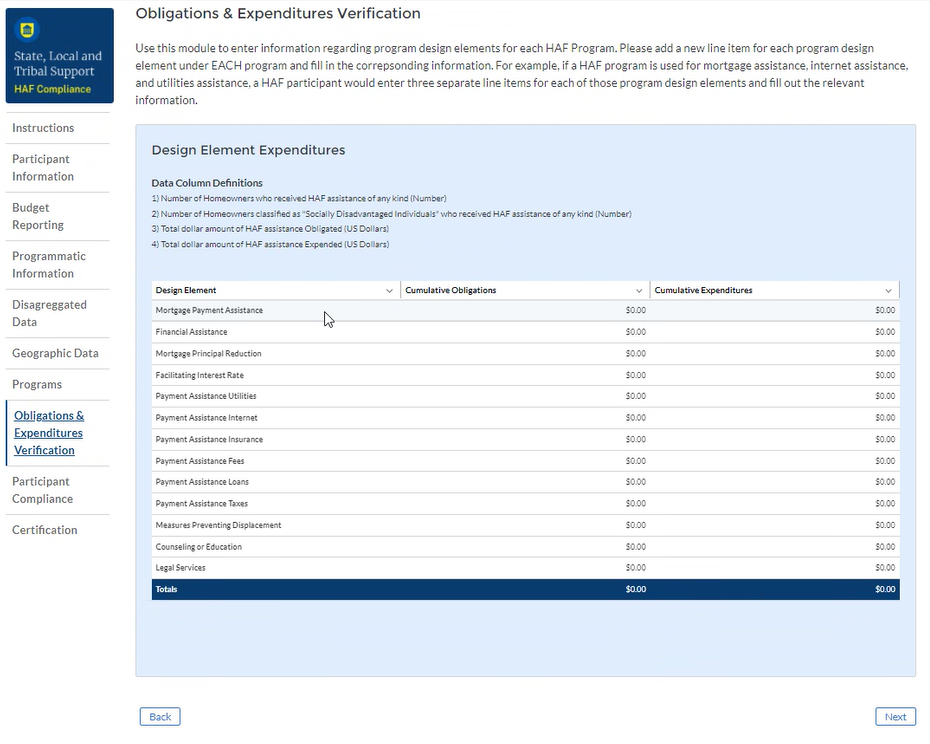Select Programmatic Information sidebar item
Image resolution: width=930 pixels, height=744 pixels.
coord(49,265)
